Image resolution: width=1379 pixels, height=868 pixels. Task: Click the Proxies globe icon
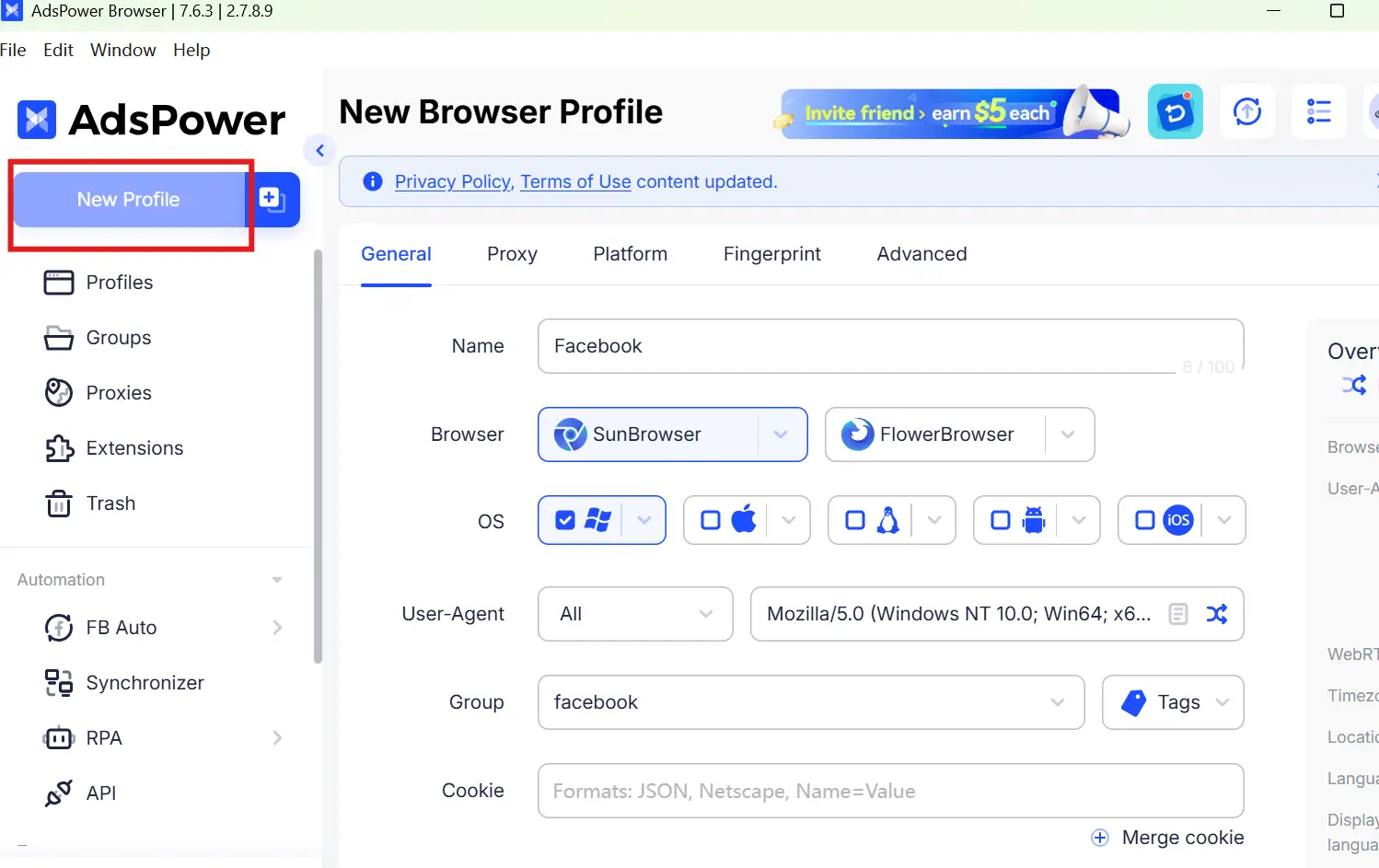tap(59, 393)
